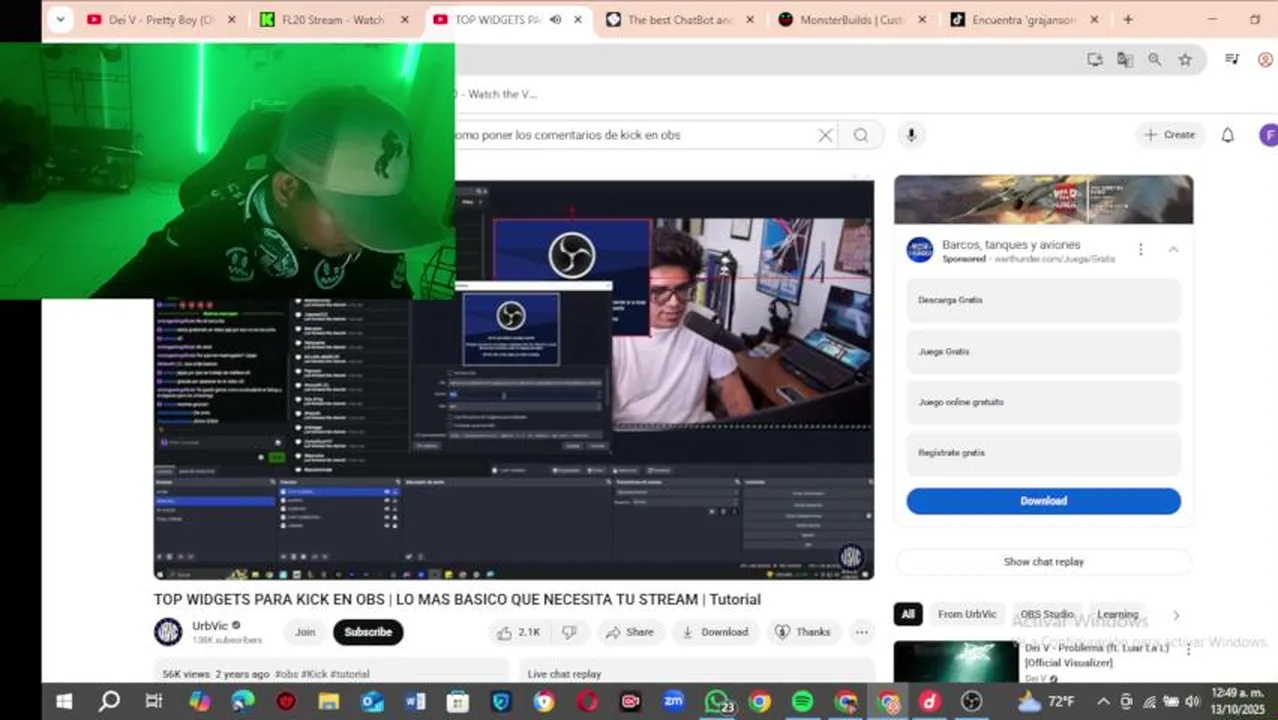Screen dimensions: 1278x720
Task: Click the #obs hashtag
Action: point(286,674)
